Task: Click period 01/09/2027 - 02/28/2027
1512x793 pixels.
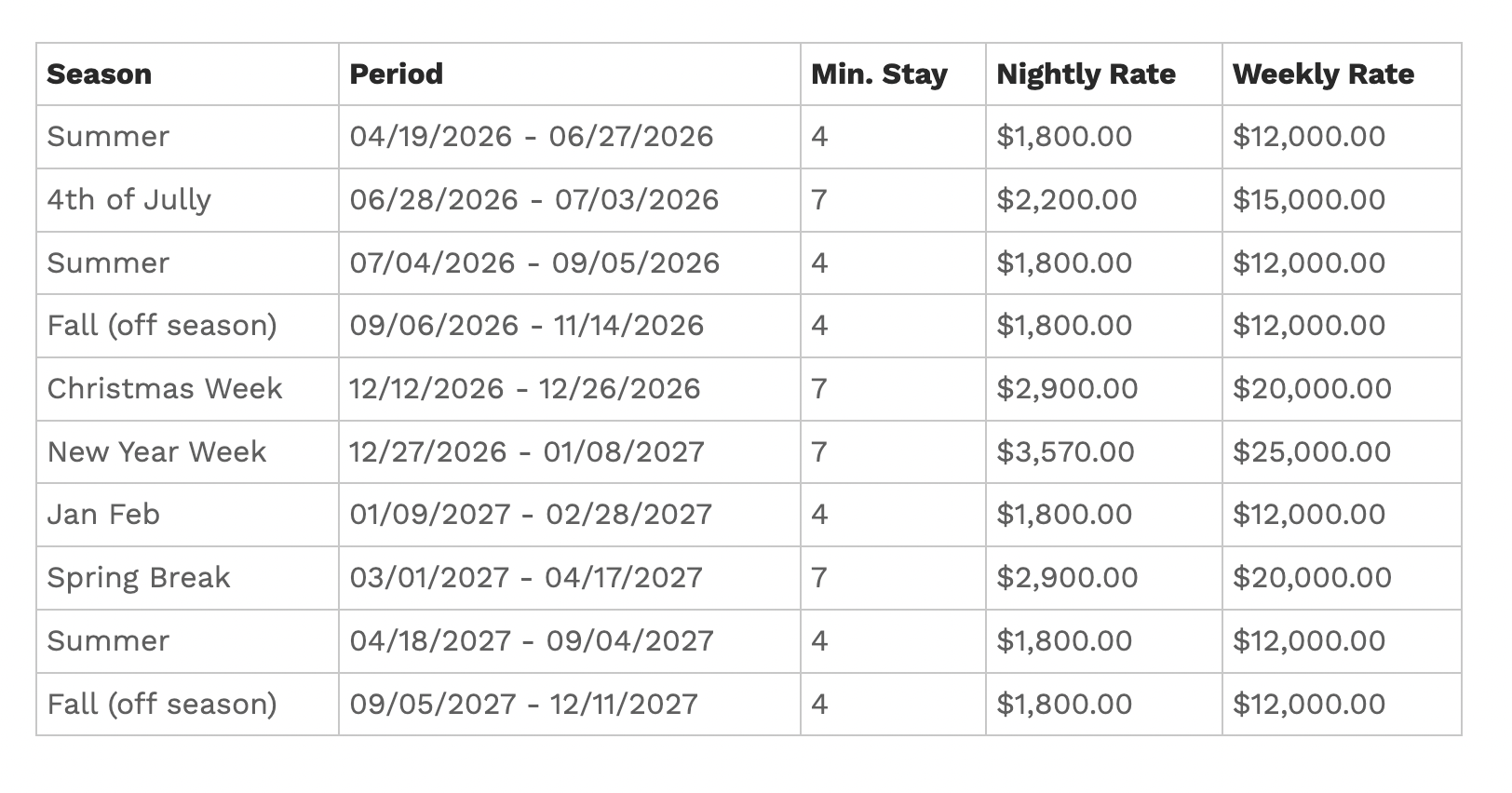Action: pyautogui.click(x=531, y=515)
